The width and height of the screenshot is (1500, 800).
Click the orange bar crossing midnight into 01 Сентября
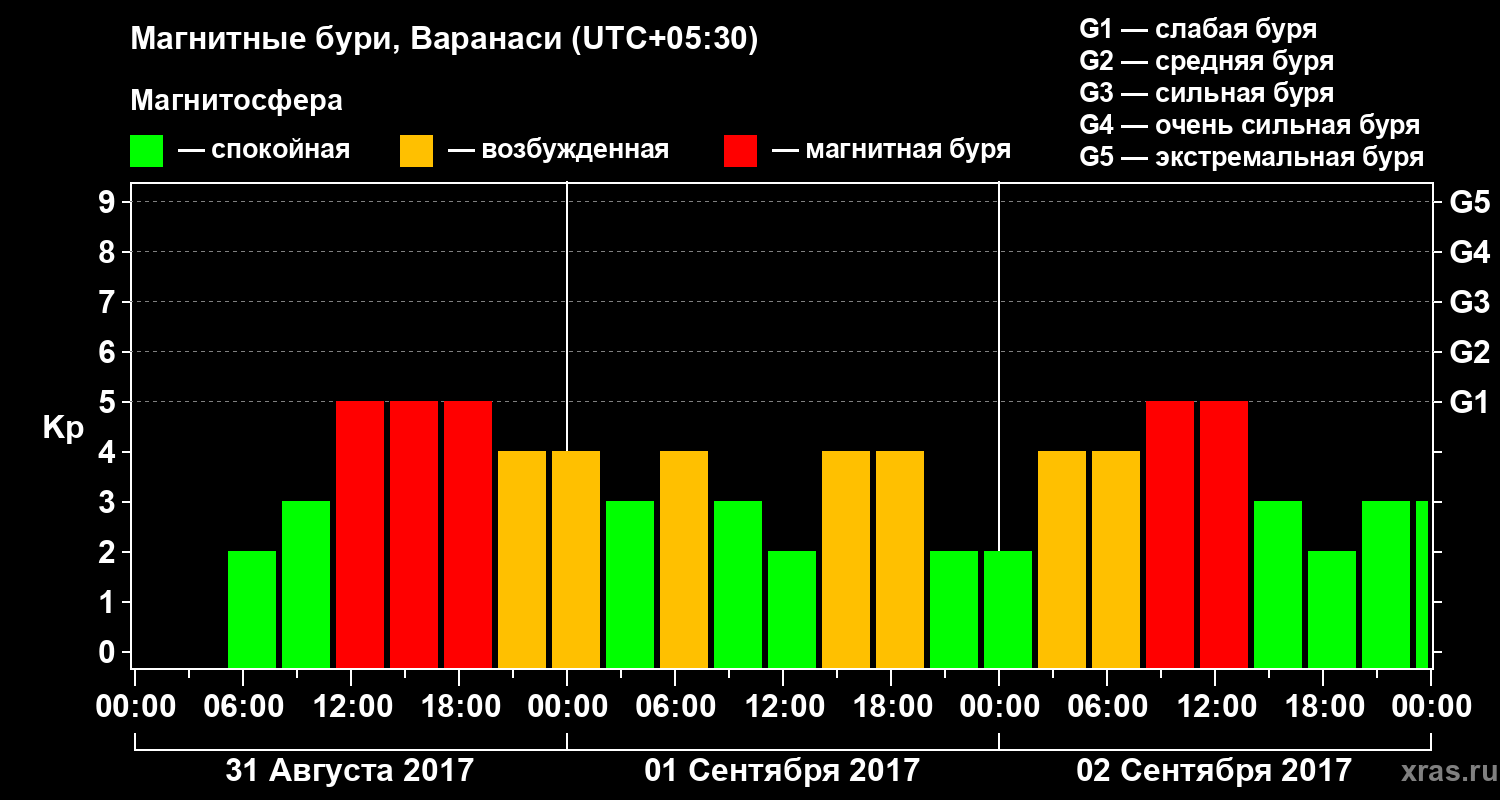coord(576,559)
